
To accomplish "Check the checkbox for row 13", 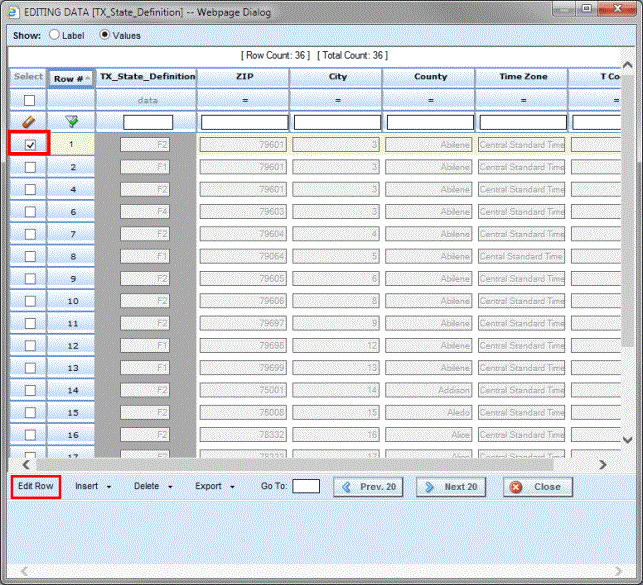I will tap(30, 368).
